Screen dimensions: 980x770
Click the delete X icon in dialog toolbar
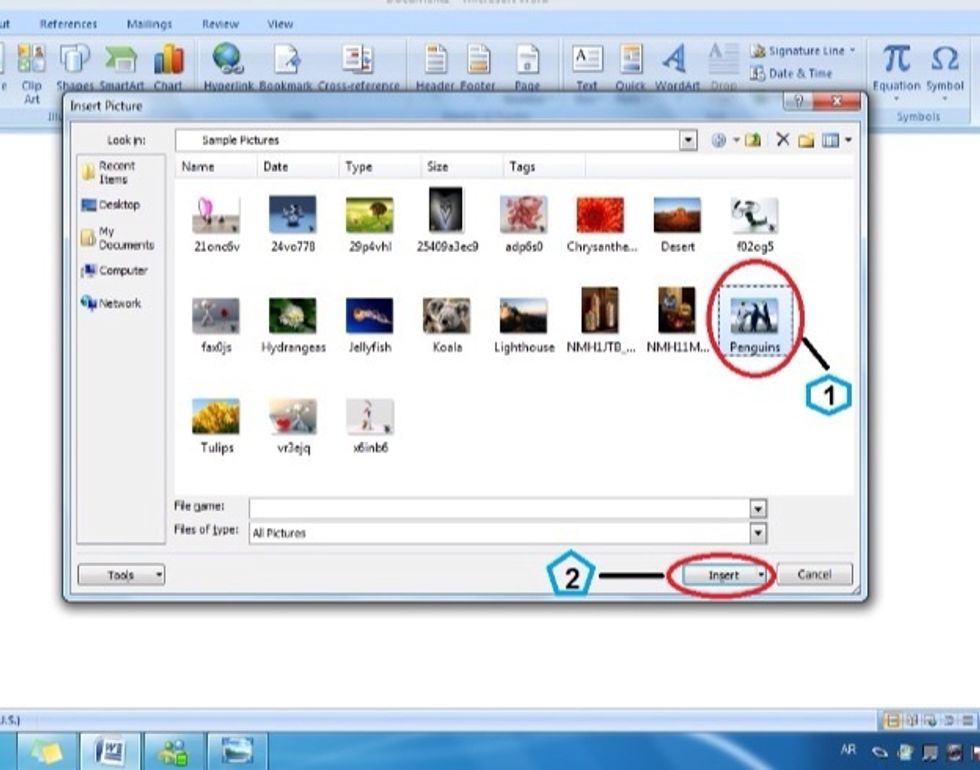click(783, 141)
